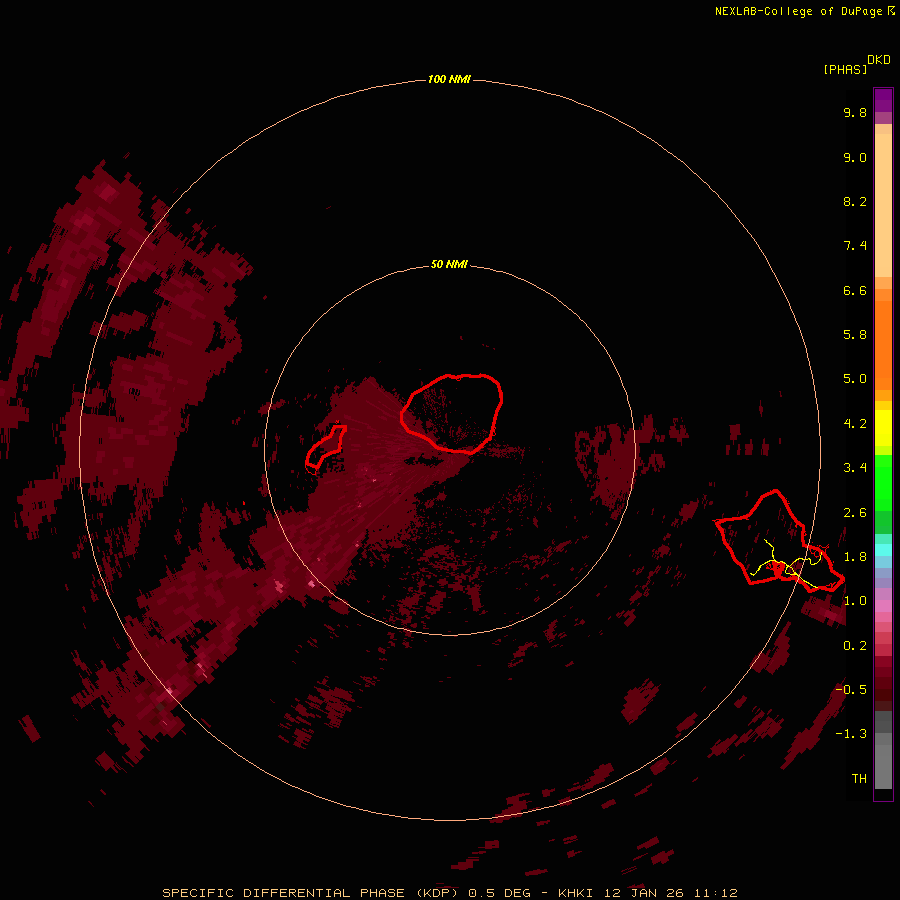Click the 50 NMI range ring label
Viewport: 900px width, 900px height.
[449, 264]
